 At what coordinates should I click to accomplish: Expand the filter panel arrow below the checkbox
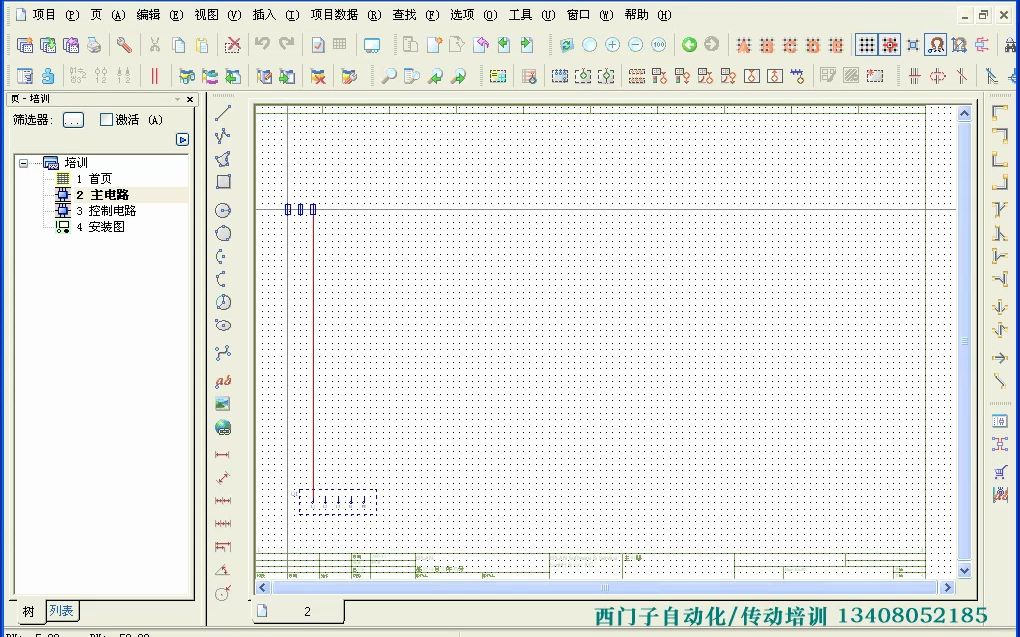point(182,139)
